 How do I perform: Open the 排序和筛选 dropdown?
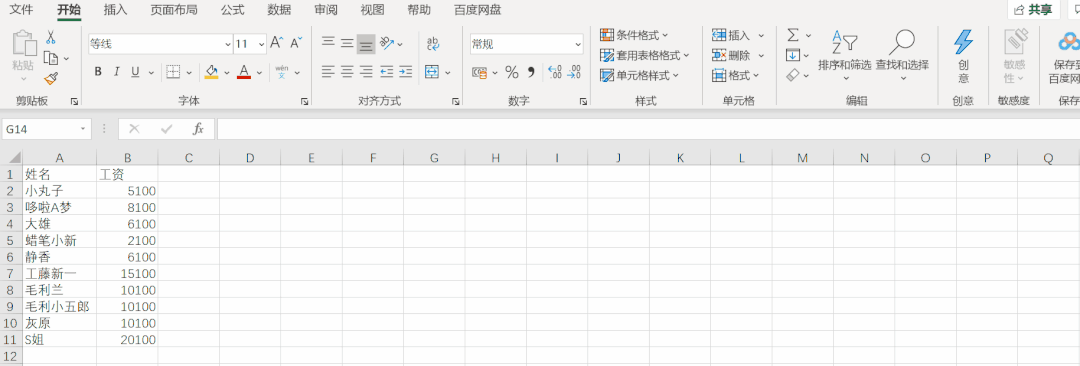844,55
